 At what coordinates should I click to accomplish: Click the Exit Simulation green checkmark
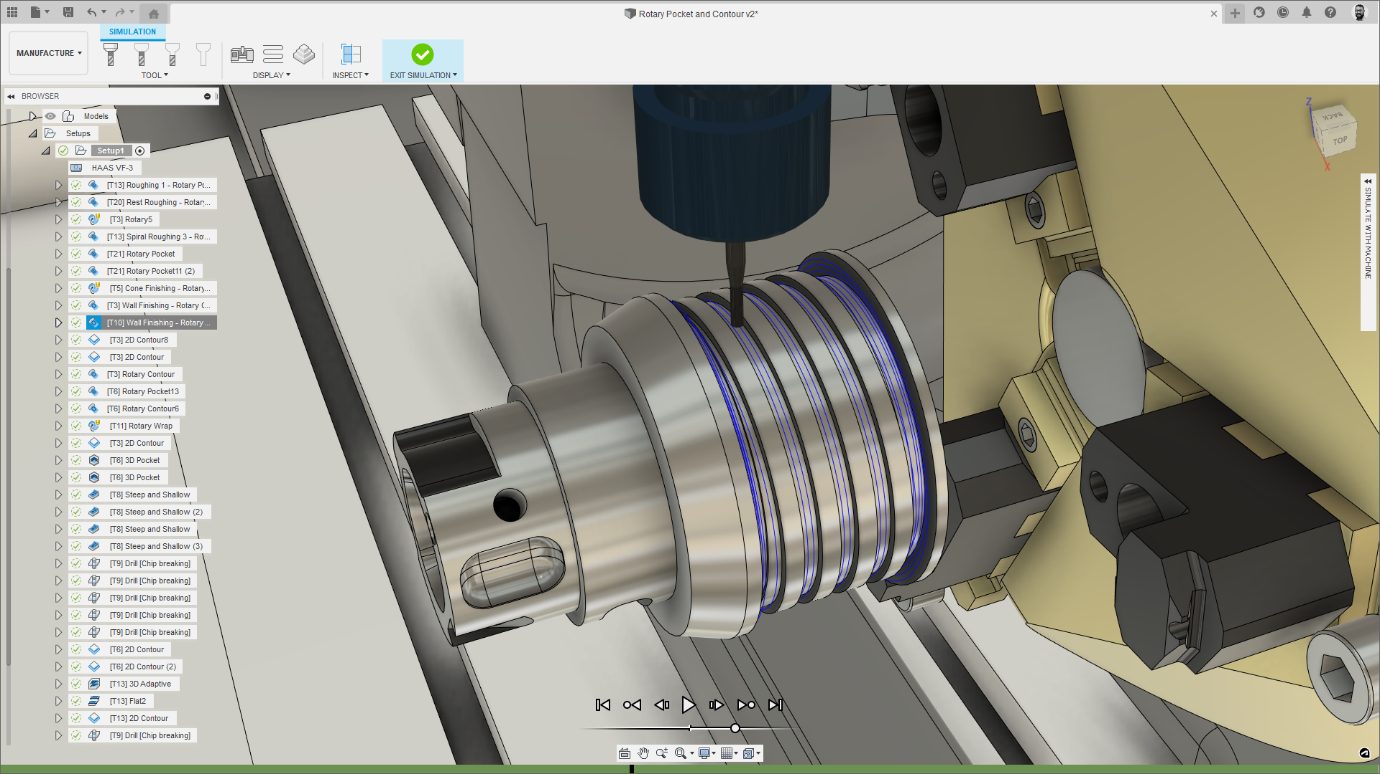[422, 54]
